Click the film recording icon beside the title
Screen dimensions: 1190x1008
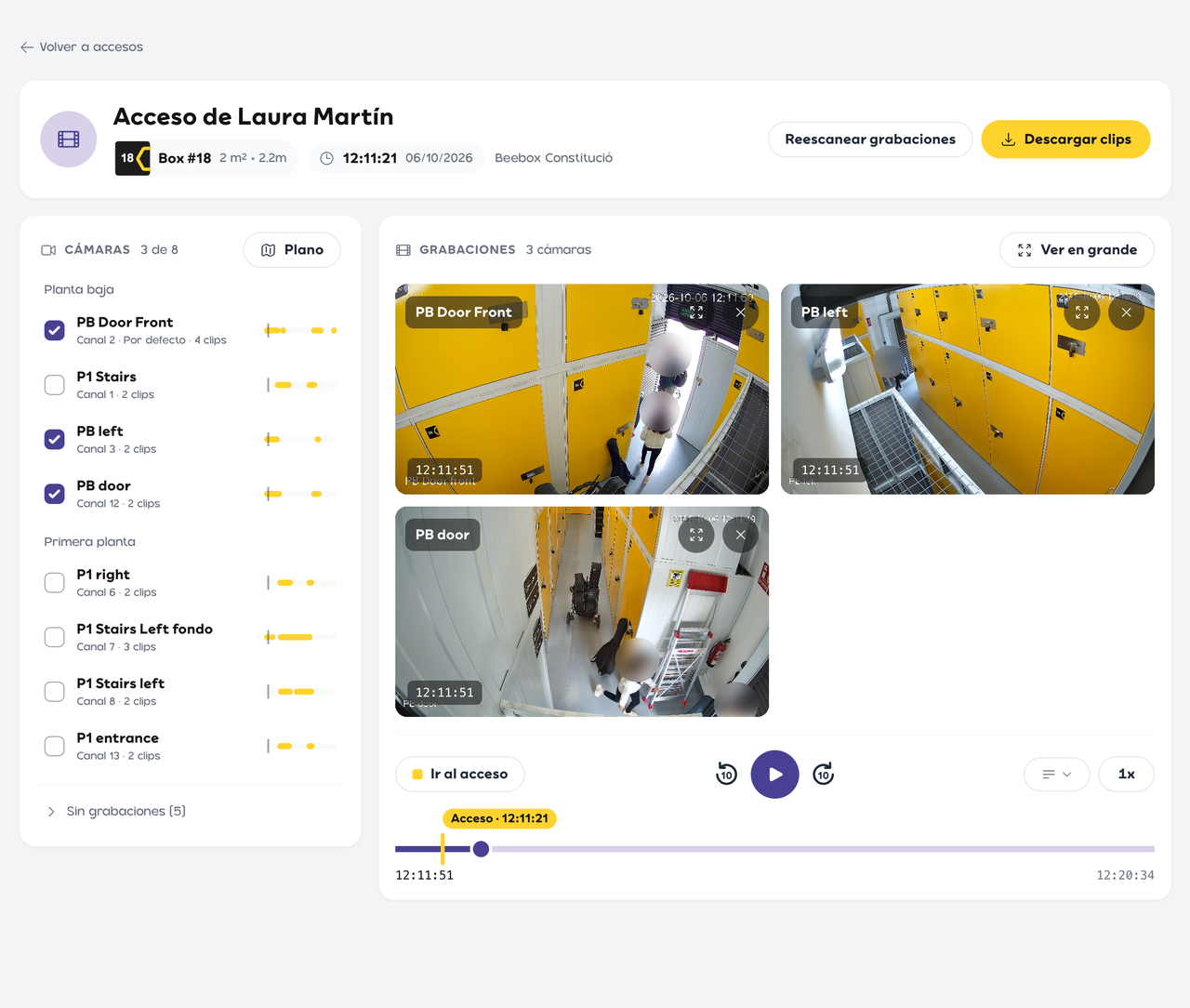[x=69, y=139]
